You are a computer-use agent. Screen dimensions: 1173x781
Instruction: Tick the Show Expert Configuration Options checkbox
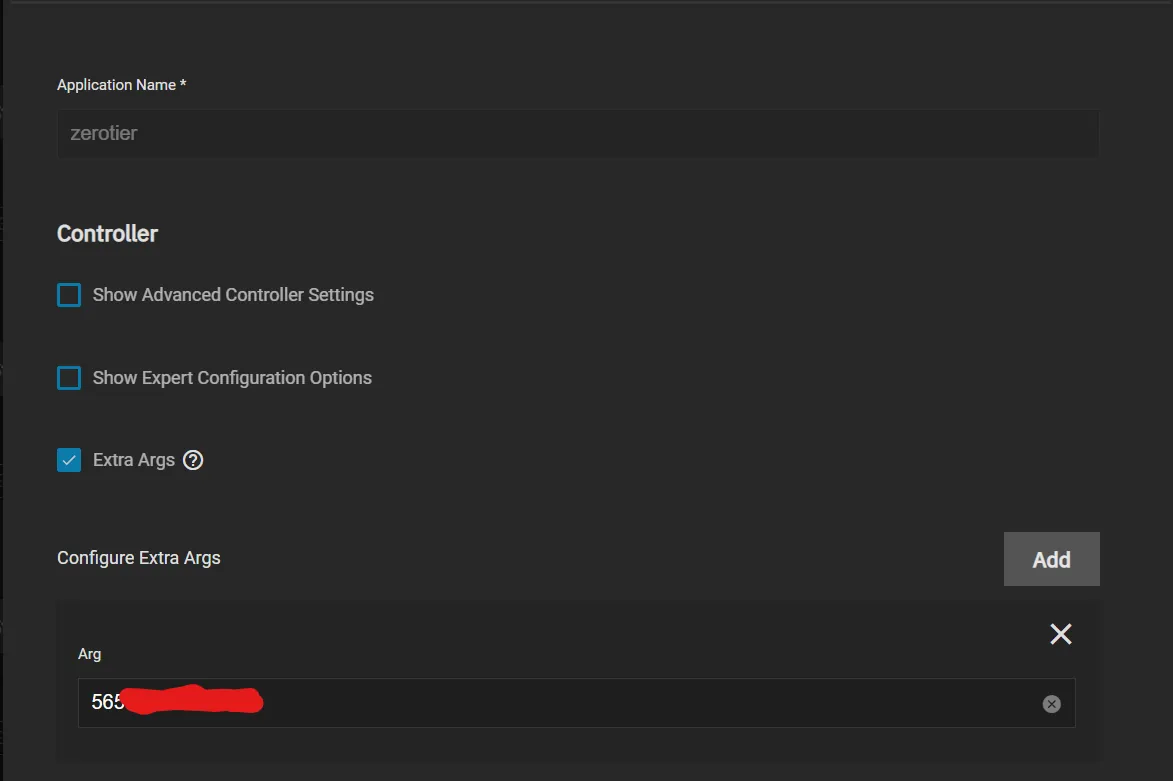69,378
